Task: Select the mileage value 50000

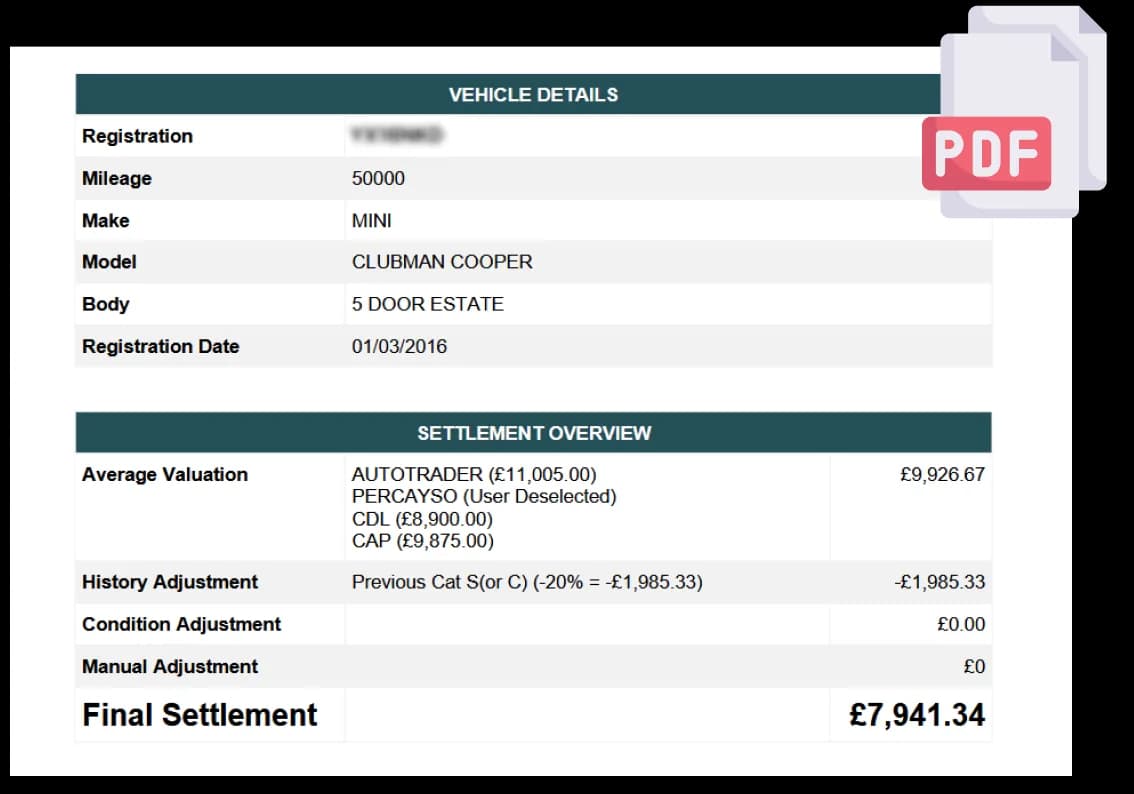Action: point(378,179)
